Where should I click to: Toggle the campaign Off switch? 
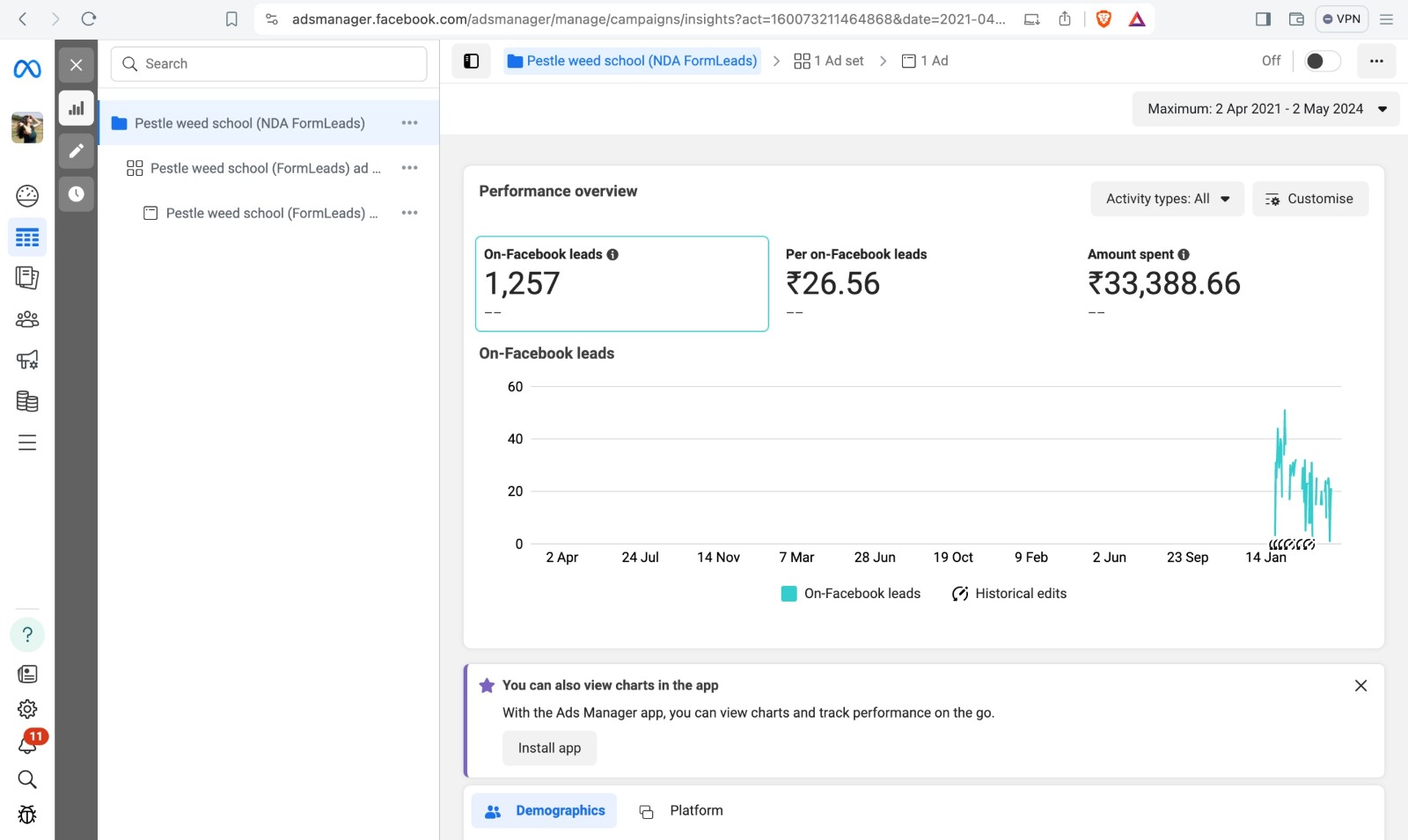(1321, 61)
